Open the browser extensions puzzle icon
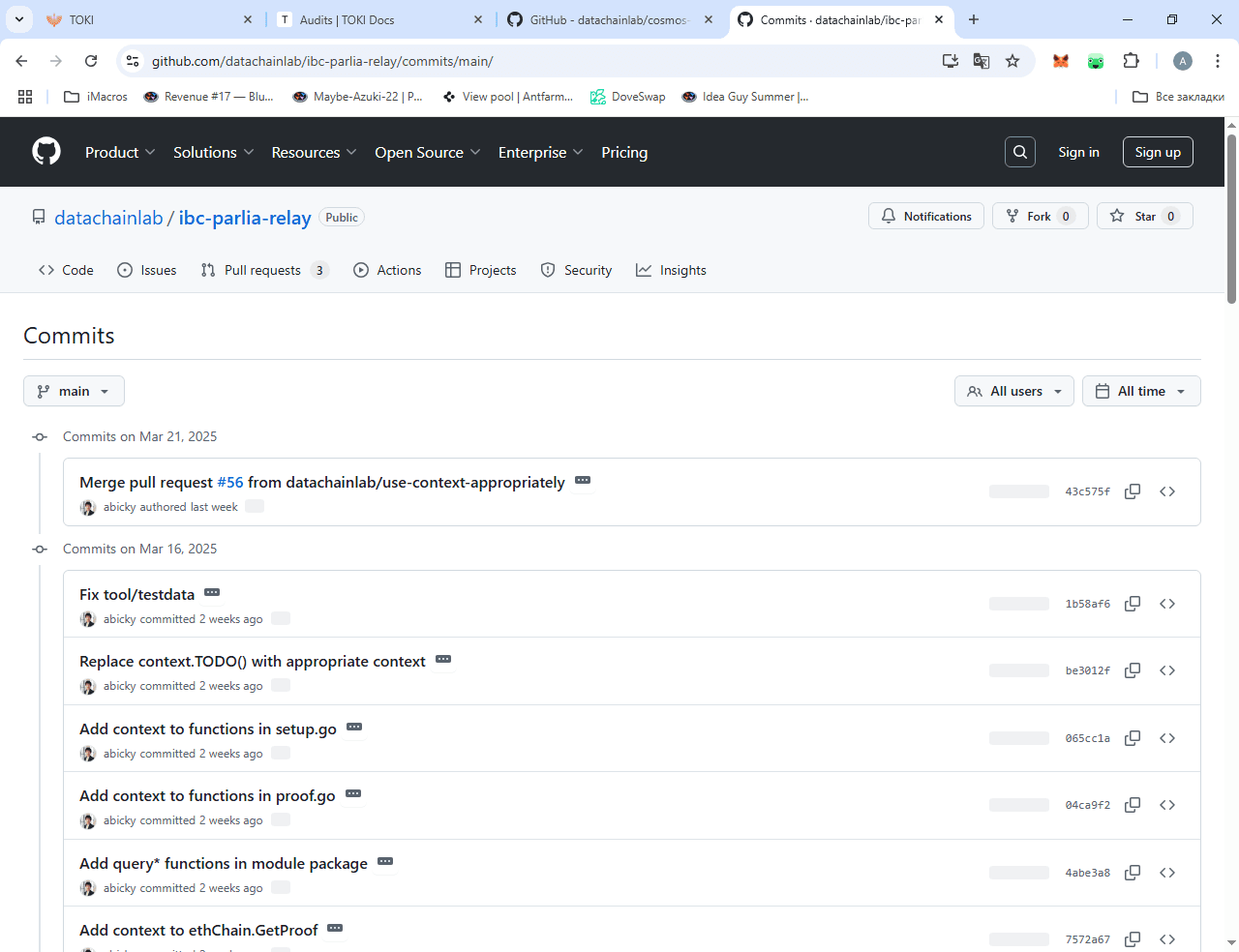This screenshot has width=1239, height=952. 1131,61
